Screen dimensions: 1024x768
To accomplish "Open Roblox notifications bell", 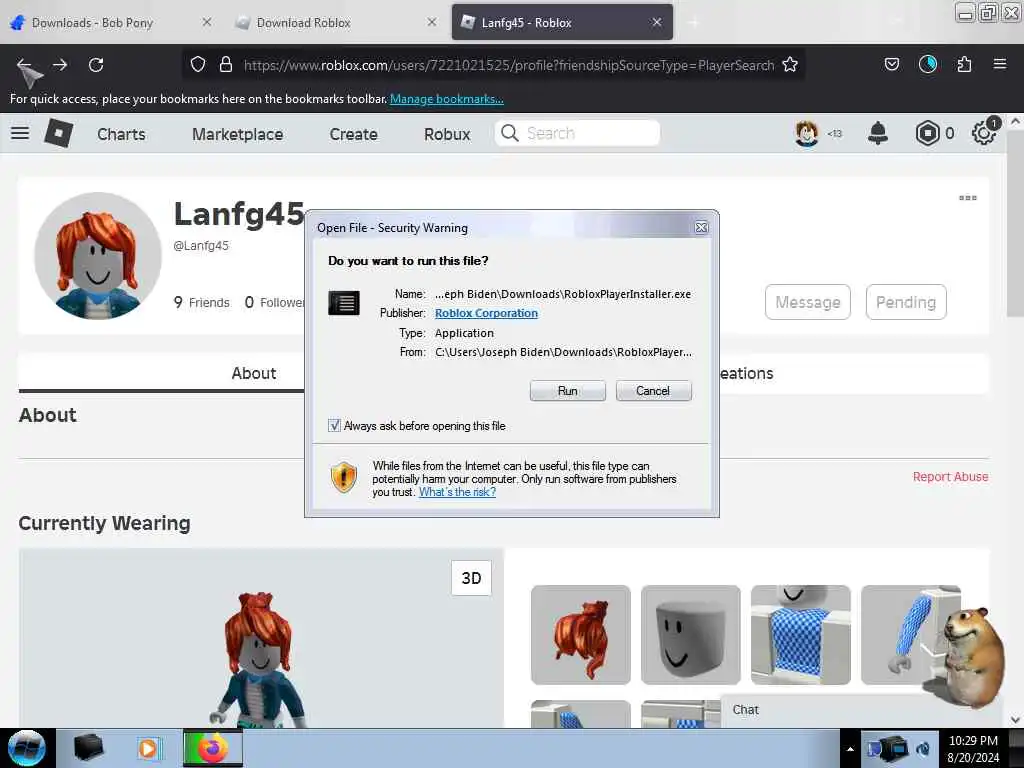I will (x=878, y=133).
